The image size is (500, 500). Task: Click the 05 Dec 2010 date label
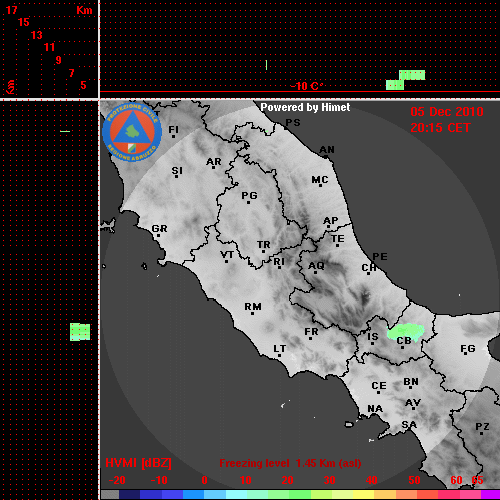[447, 112]
